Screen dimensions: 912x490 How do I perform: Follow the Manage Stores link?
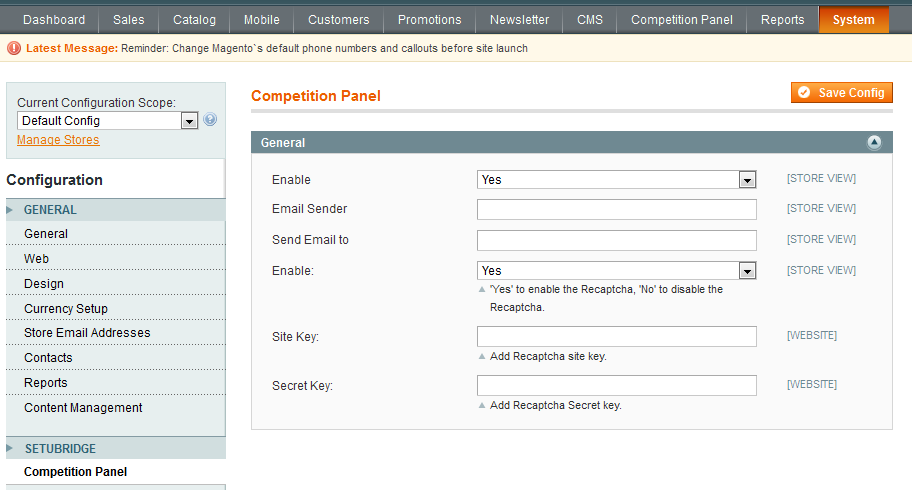[58, 140]
